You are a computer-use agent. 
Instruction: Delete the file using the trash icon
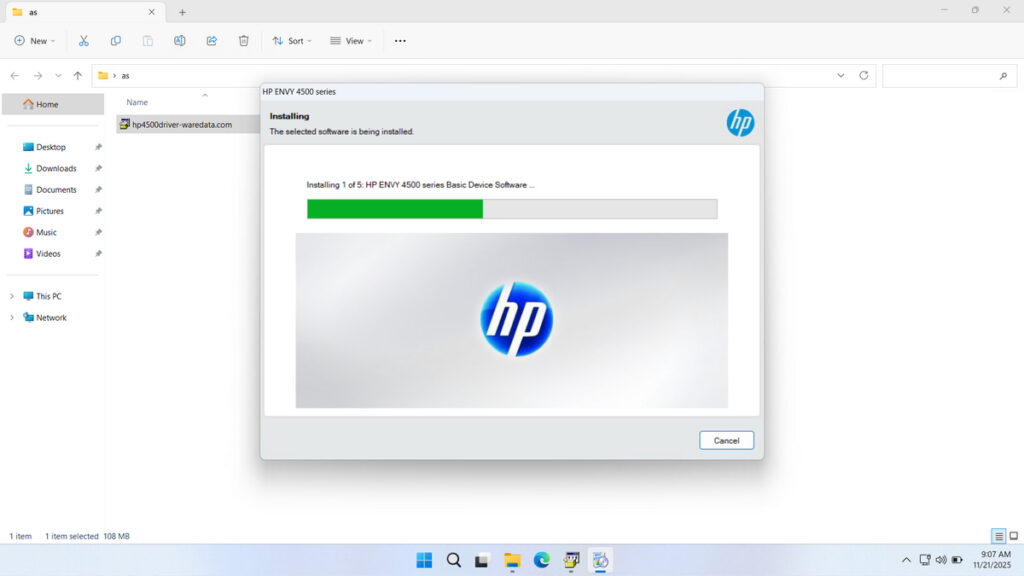click(243, 40)
